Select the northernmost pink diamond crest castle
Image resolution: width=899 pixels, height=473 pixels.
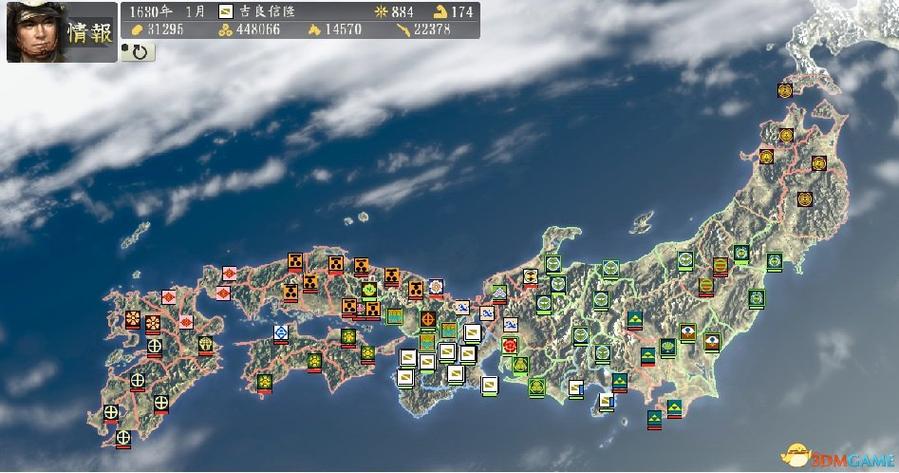229,274
